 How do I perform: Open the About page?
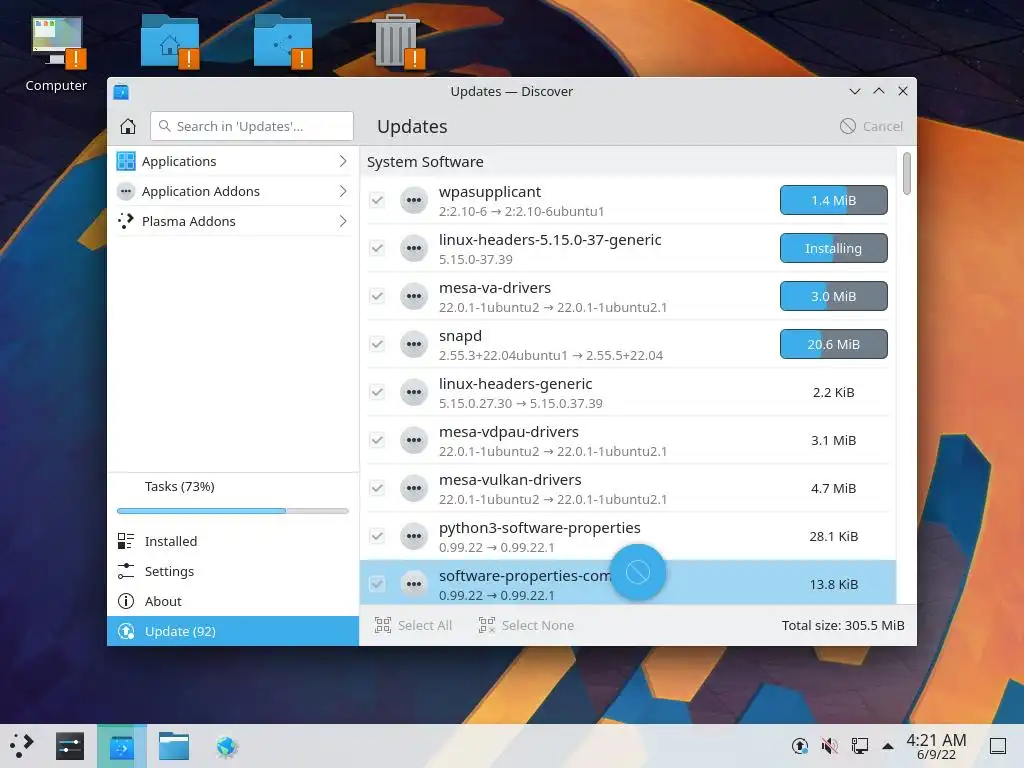point(233,601)
